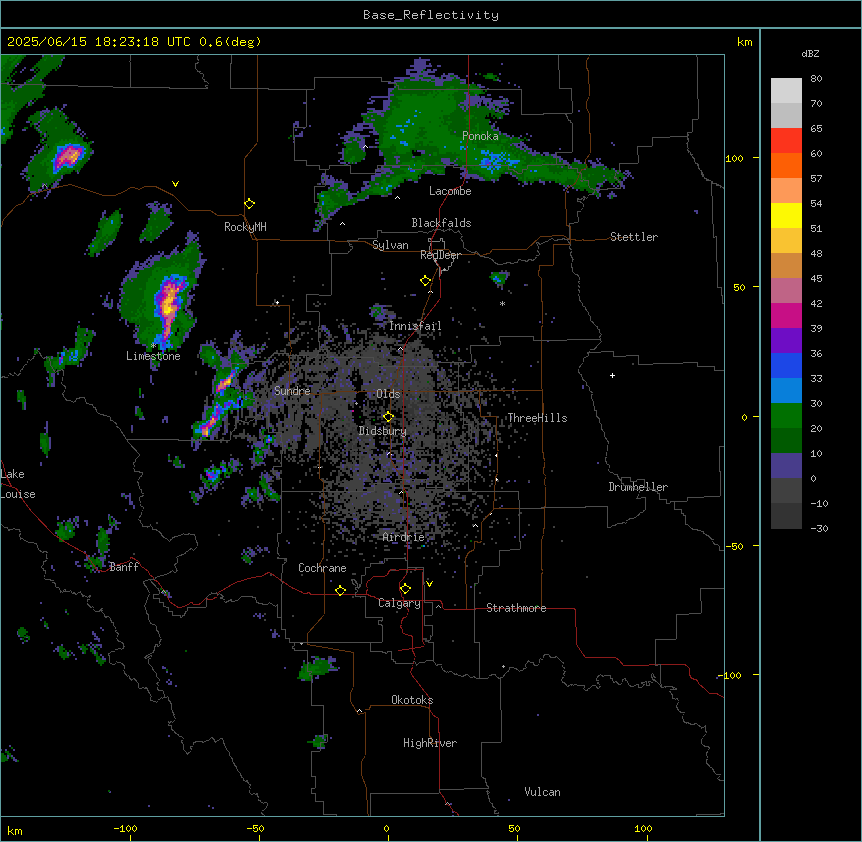Click the 45 value on dBZ legend

816,279
